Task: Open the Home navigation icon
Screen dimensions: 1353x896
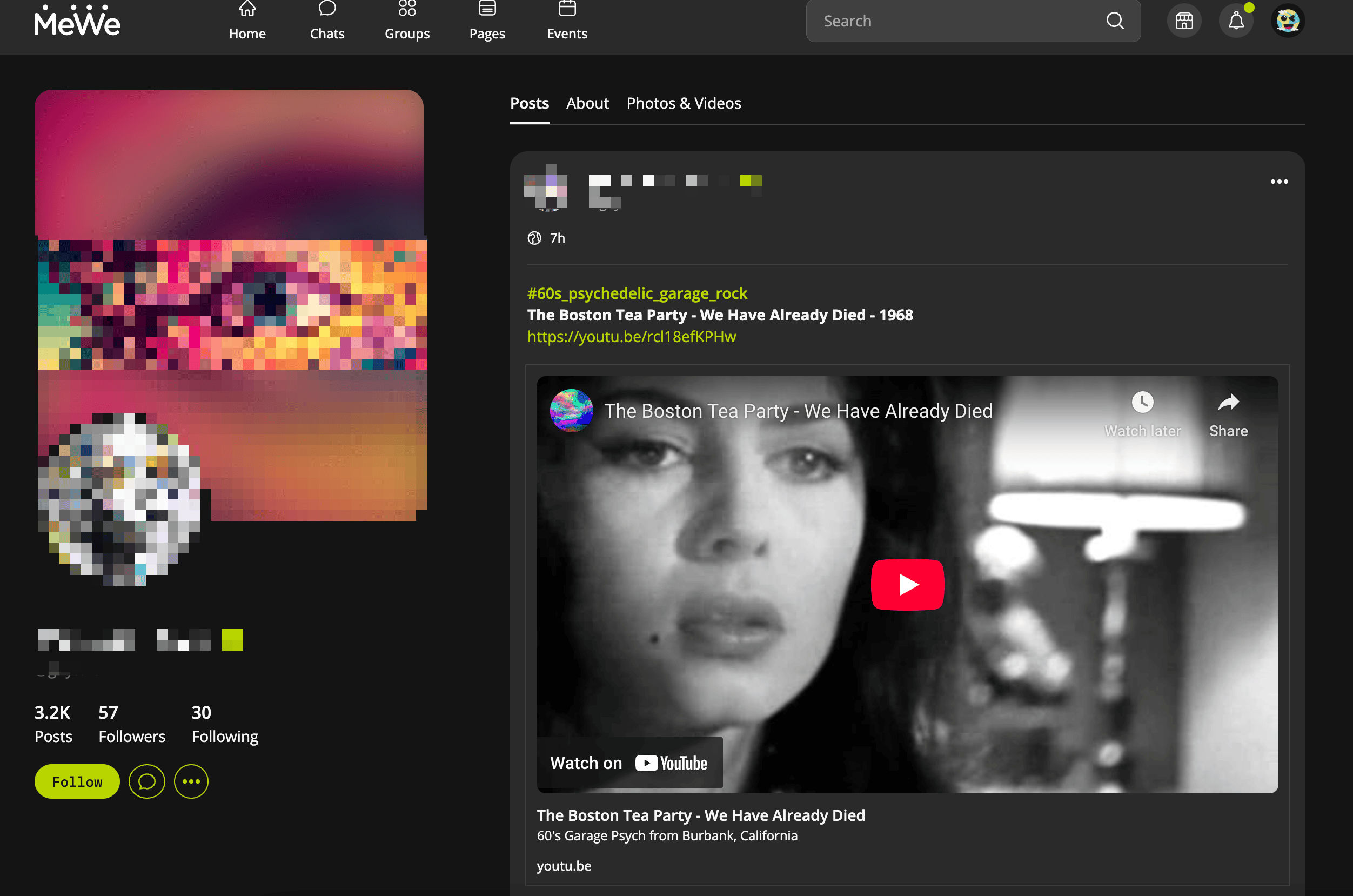Action: click(x=247, y=21)
